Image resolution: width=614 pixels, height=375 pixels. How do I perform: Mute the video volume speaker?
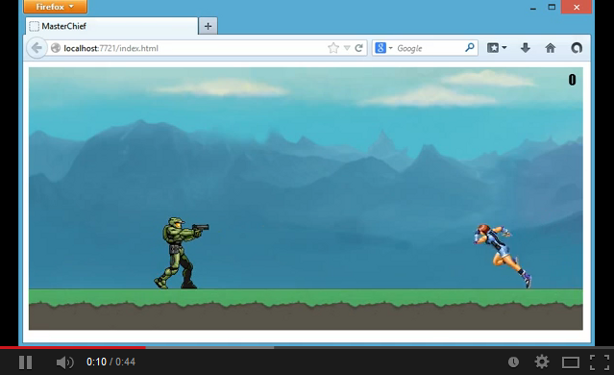click(x=65, y=362)
